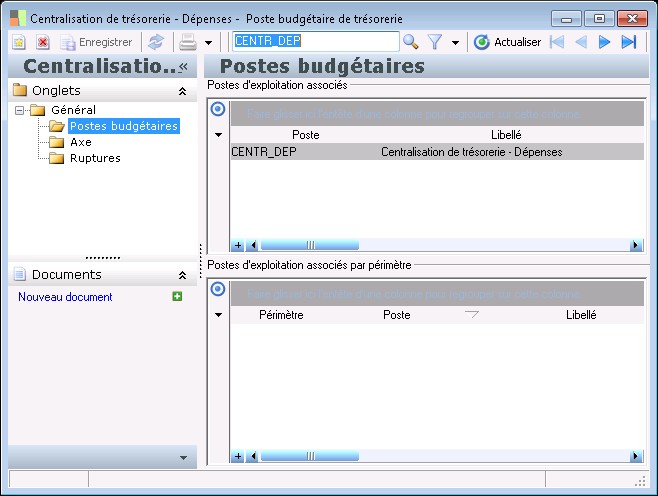Collapse the Documents panel section
Viewport: 658px width, 496px height.
pos(182,275)
